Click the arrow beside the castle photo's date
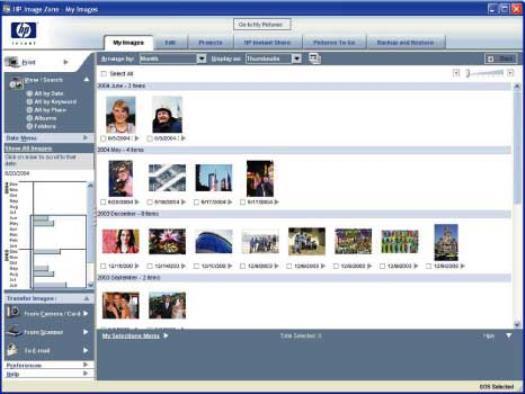 coord(462,266)
